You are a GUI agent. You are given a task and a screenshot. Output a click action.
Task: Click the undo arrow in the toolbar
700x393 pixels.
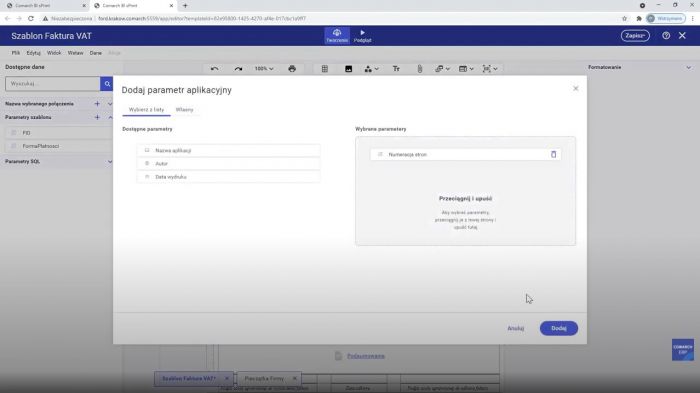click(214, 69)
